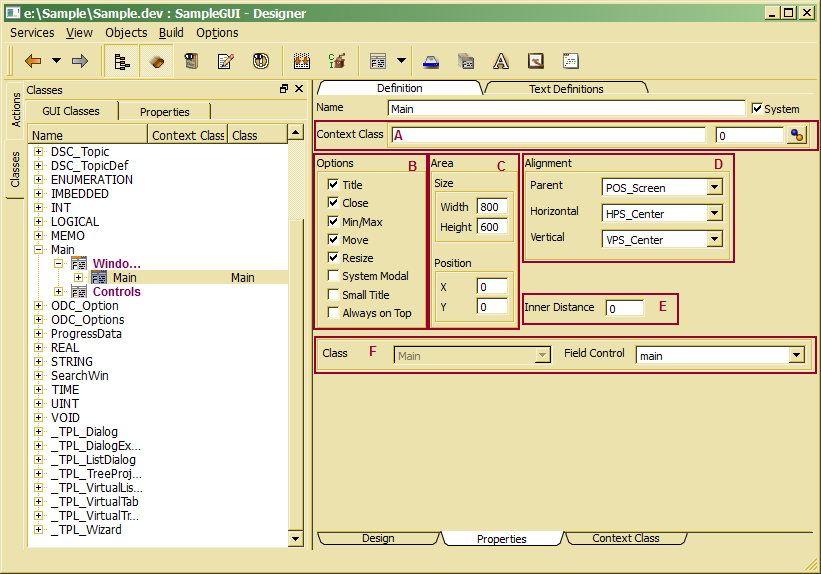The height and width of the screenshot is (574, 821).
Task: Select the ProgressData class in tree
Action: click(x=86, y=334)
